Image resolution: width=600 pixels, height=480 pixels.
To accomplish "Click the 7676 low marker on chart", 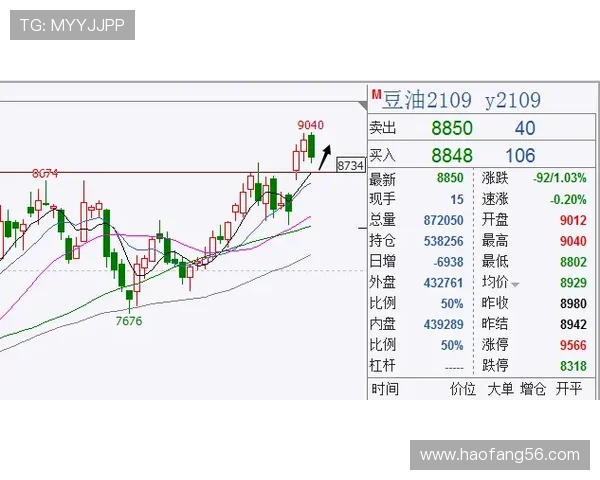I will tap(129, 321).
